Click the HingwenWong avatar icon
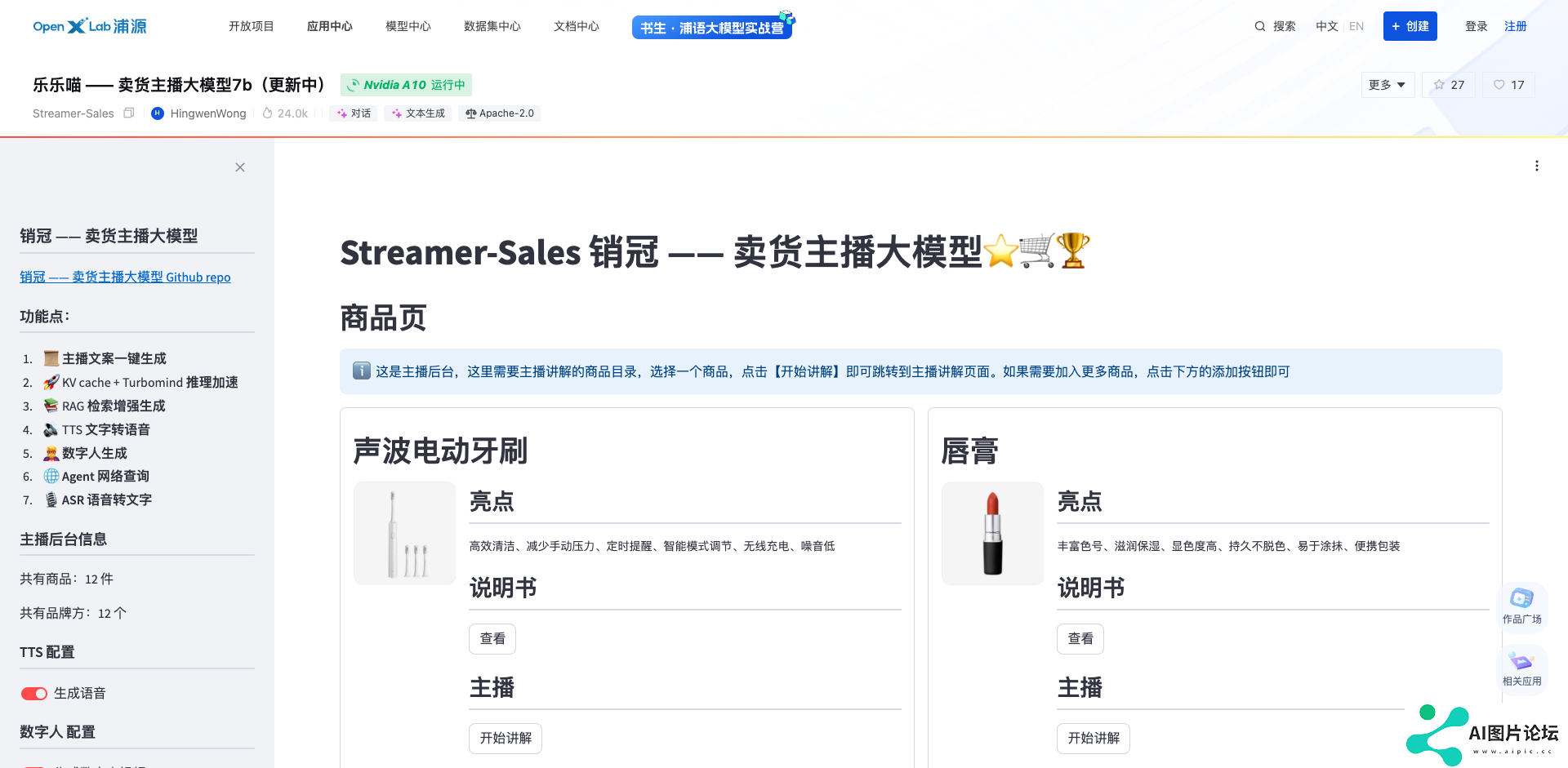The width and height of the screenshot is (1568, 768). 158,113
